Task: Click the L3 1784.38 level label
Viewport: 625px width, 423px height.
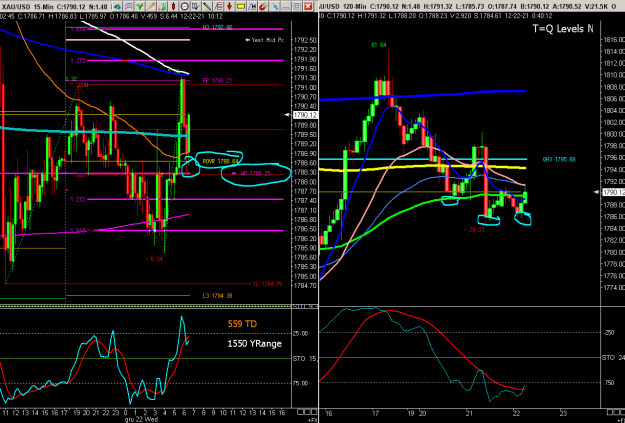Action: (217, 295)
